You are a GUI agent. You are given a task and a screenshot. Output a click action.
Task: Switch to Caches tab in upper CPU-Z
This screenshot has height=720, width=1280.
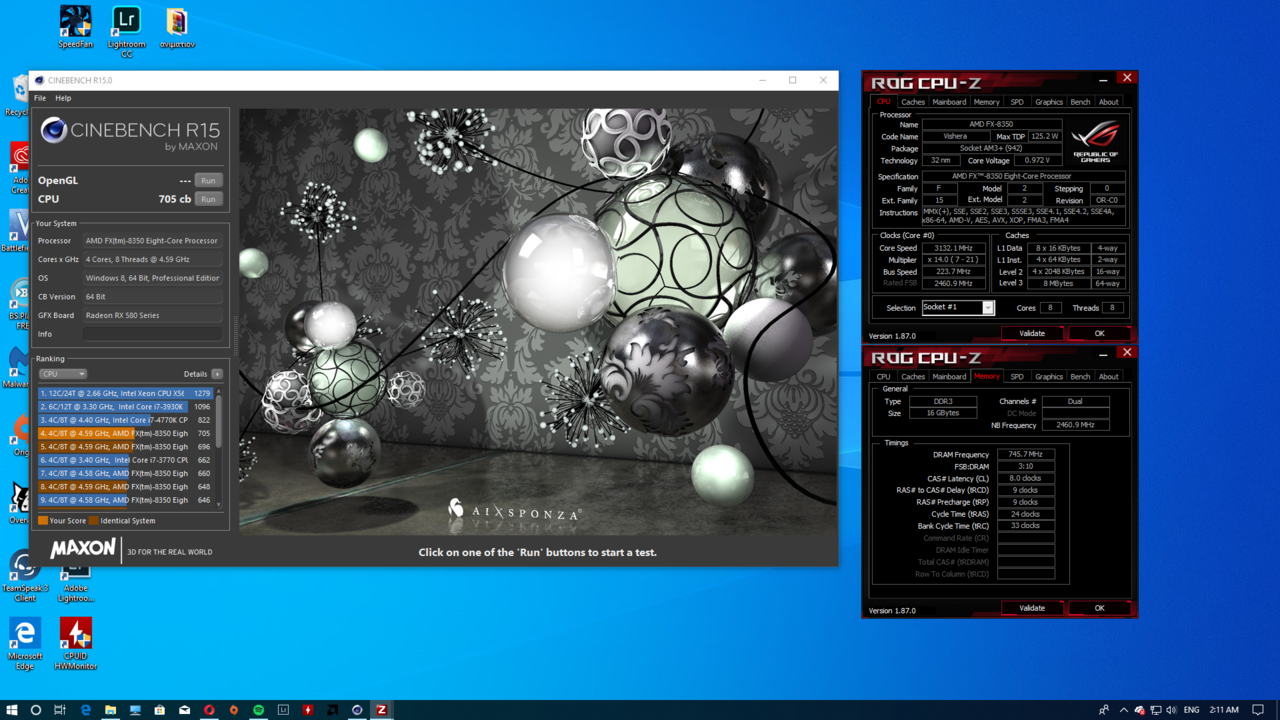coord(913,102)
